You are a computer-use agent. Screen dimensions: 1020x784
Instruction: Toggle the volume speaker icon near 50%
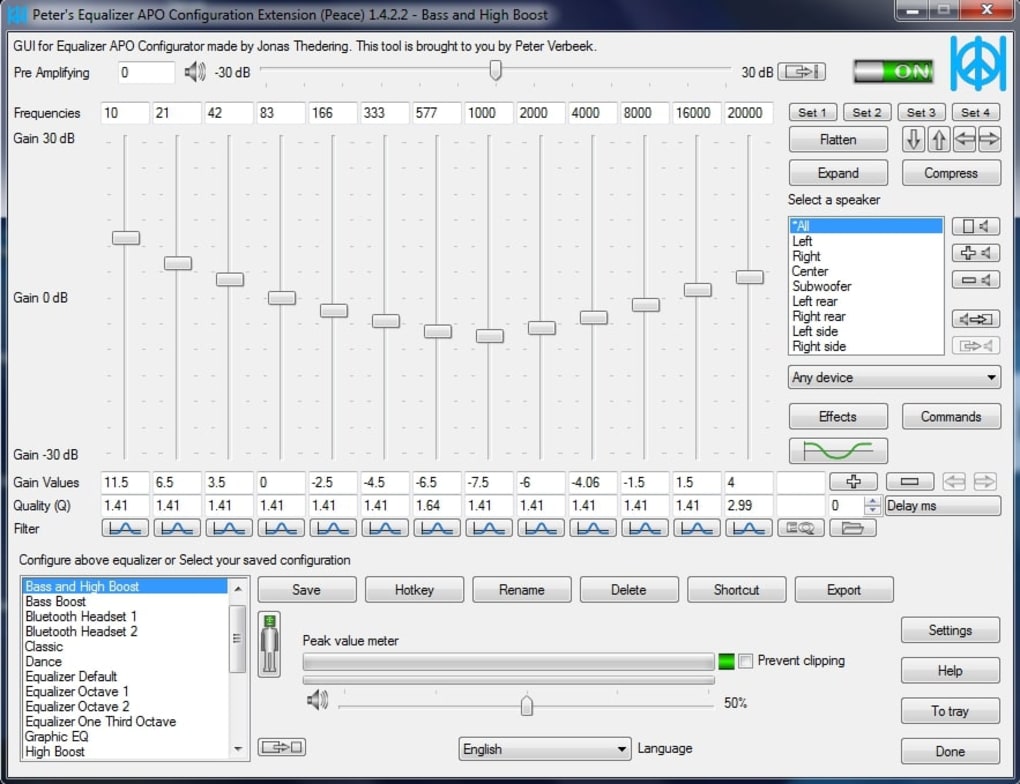point(317,701)
